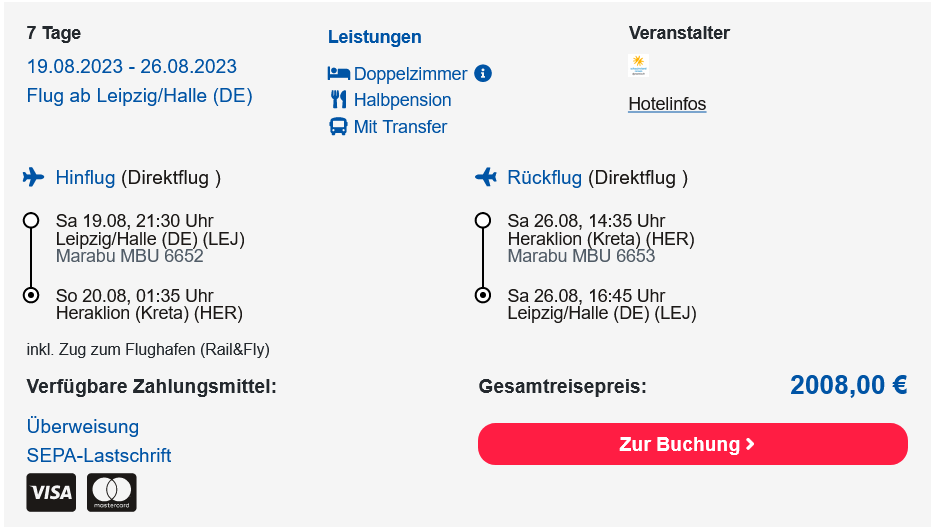Select the Überweisung payment option
This screenshot has width=937, height=531.
(82, 426)
